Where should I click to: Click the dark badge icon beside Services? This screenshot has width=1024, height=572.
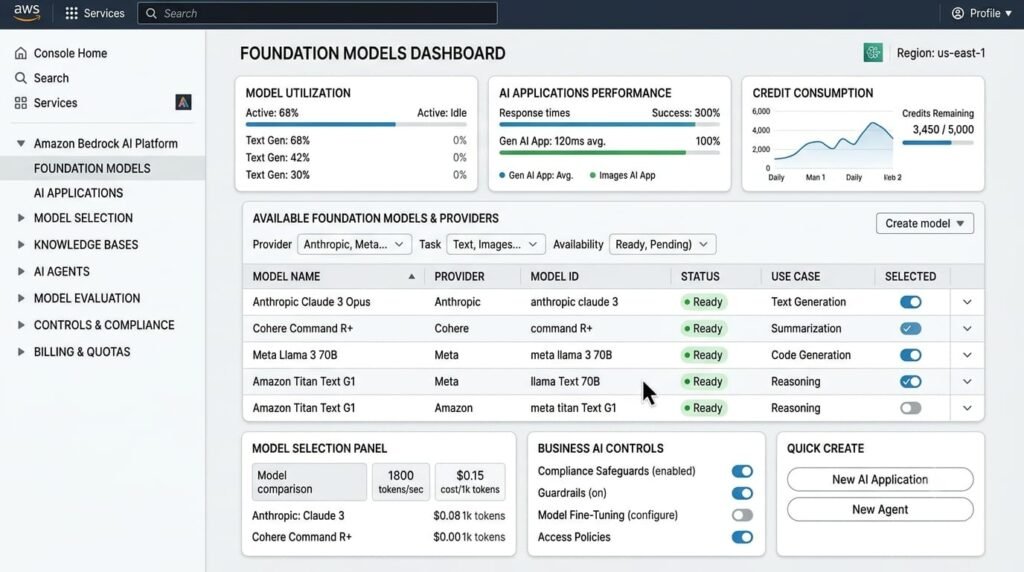(x=184, y=102)
